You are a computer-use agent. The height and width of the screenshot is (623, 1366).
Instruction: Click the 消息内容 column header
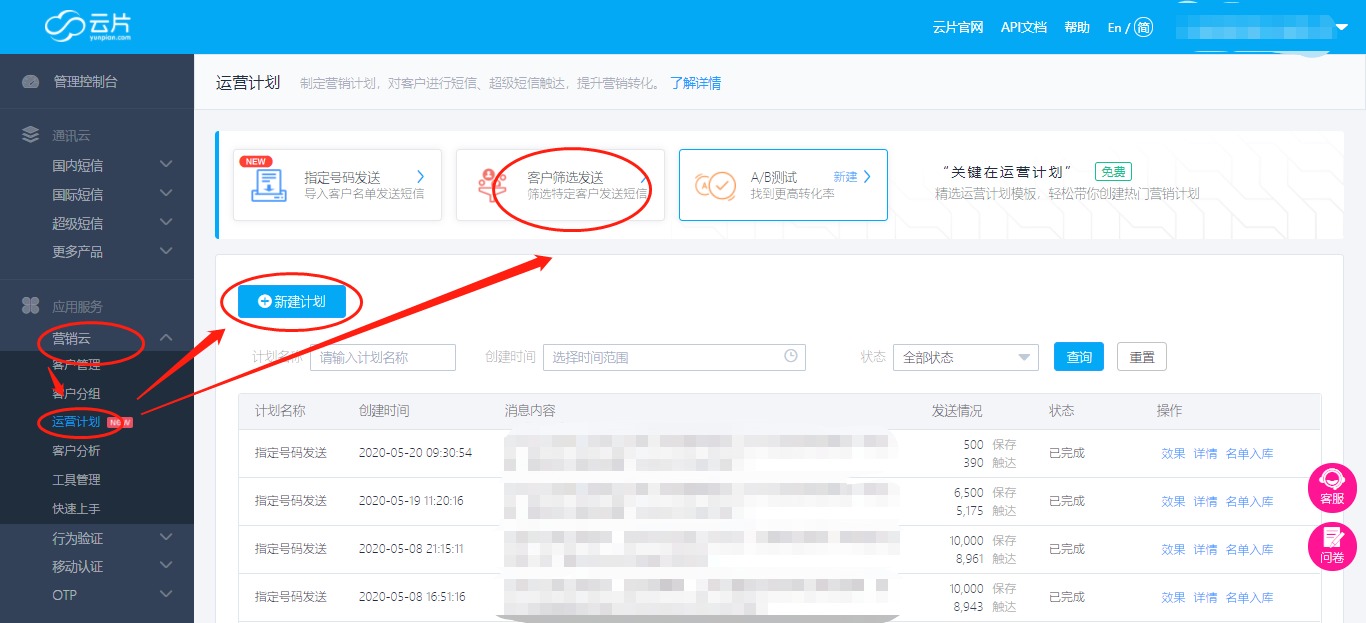click(530, 411)
